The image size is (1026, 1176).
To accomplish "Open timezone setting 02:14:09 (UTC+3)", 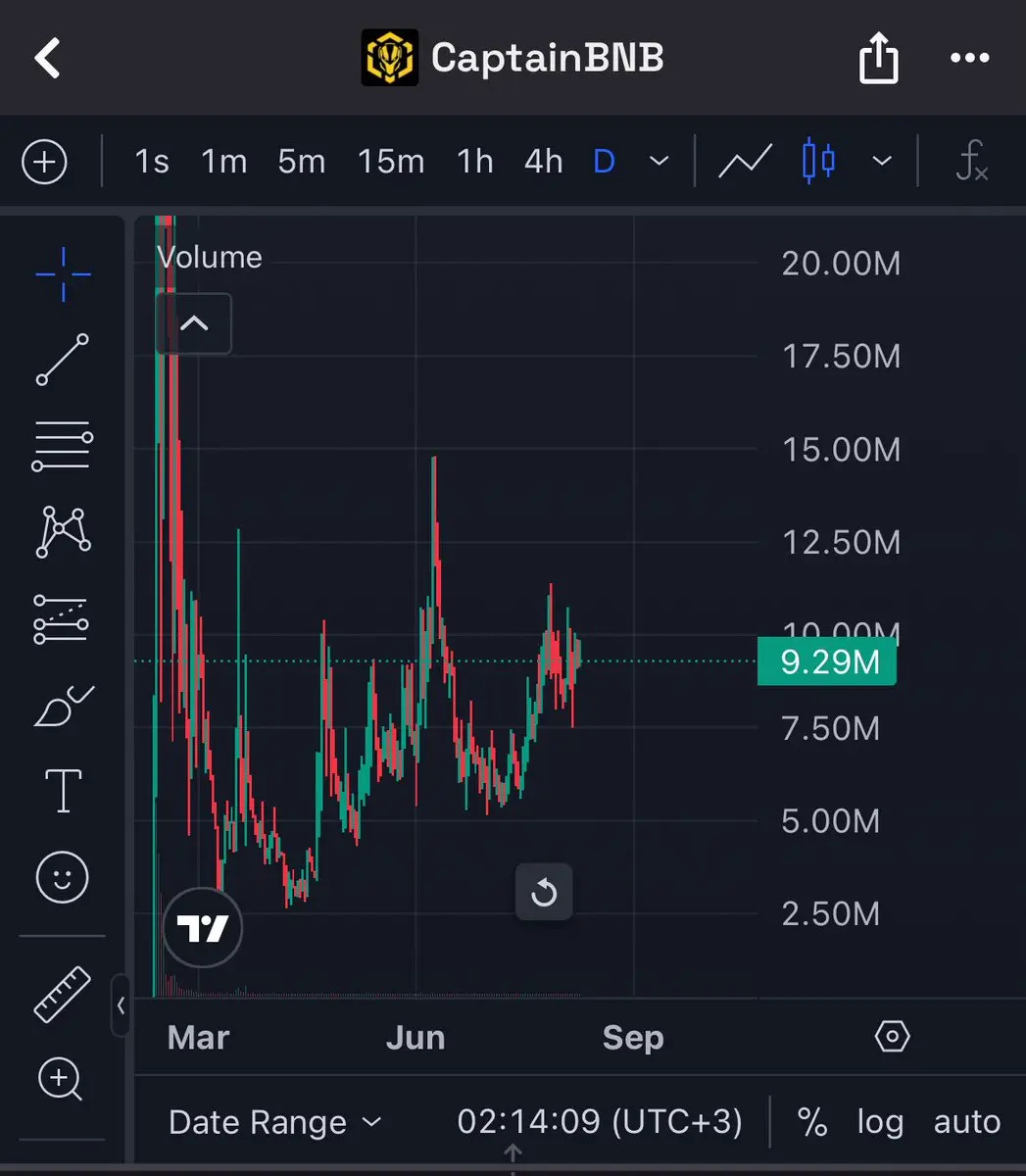I will click(x=600, y=1122).
